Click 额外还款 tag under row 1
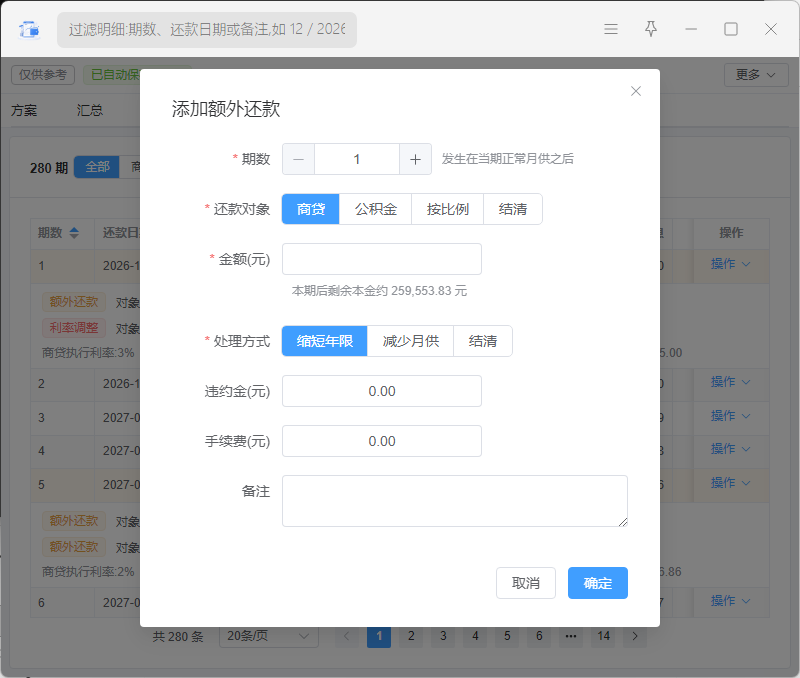Image resolution: width=800 pixels, height=678 pixels. (x=73, y=302)
